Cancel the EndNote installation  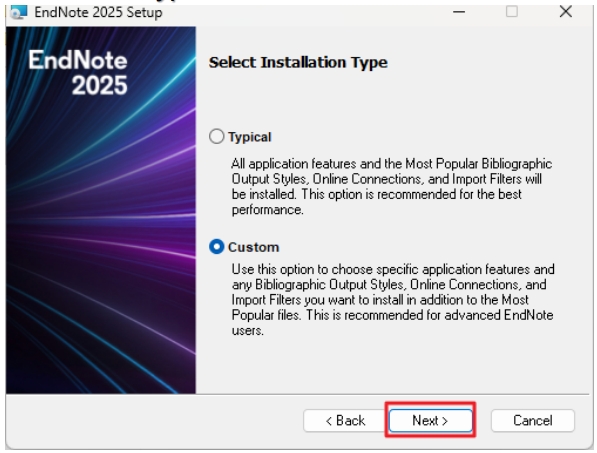[x=533, y=421]
